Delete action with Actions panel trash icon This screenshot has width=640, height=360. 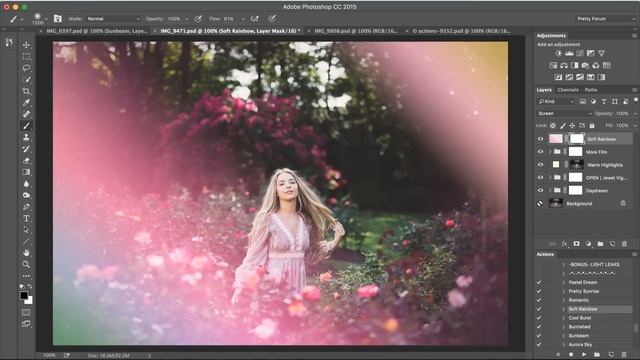pos(624,354)
